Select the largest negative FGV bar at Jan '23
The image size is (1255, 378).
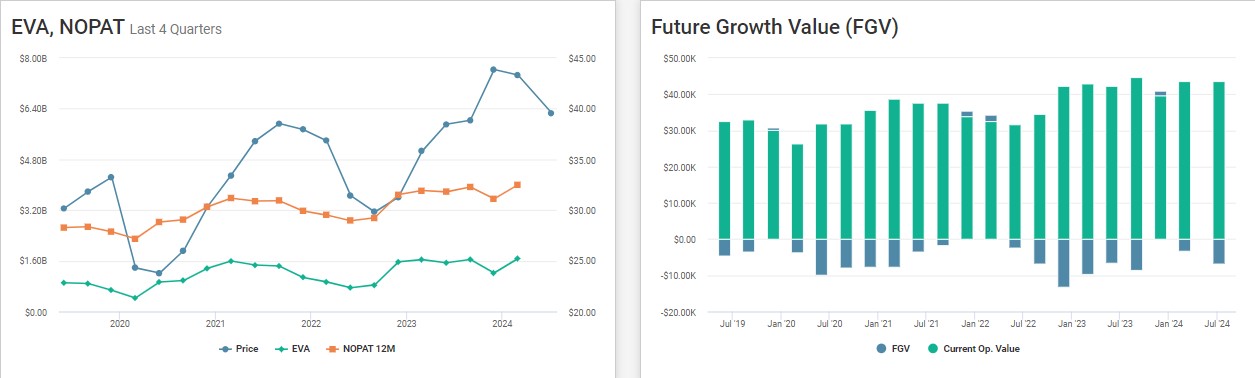[1064, 263]
